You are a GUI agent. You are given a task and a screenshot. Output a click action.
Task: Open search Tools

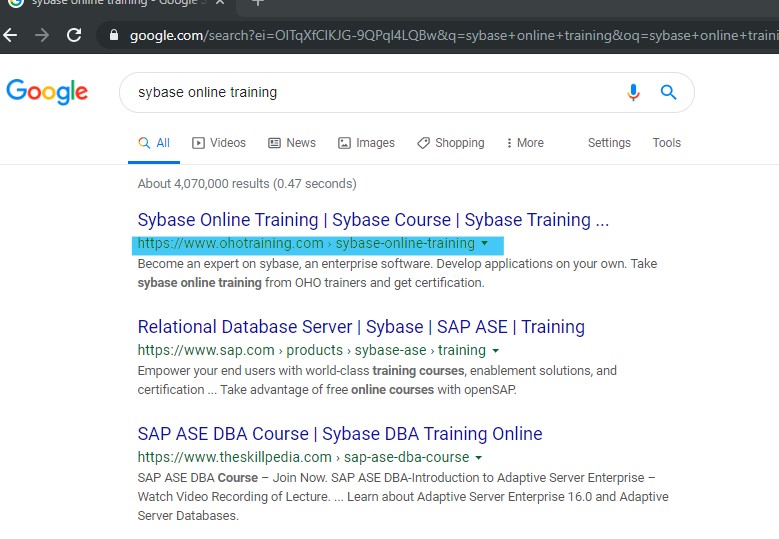[x=667, y=143]
